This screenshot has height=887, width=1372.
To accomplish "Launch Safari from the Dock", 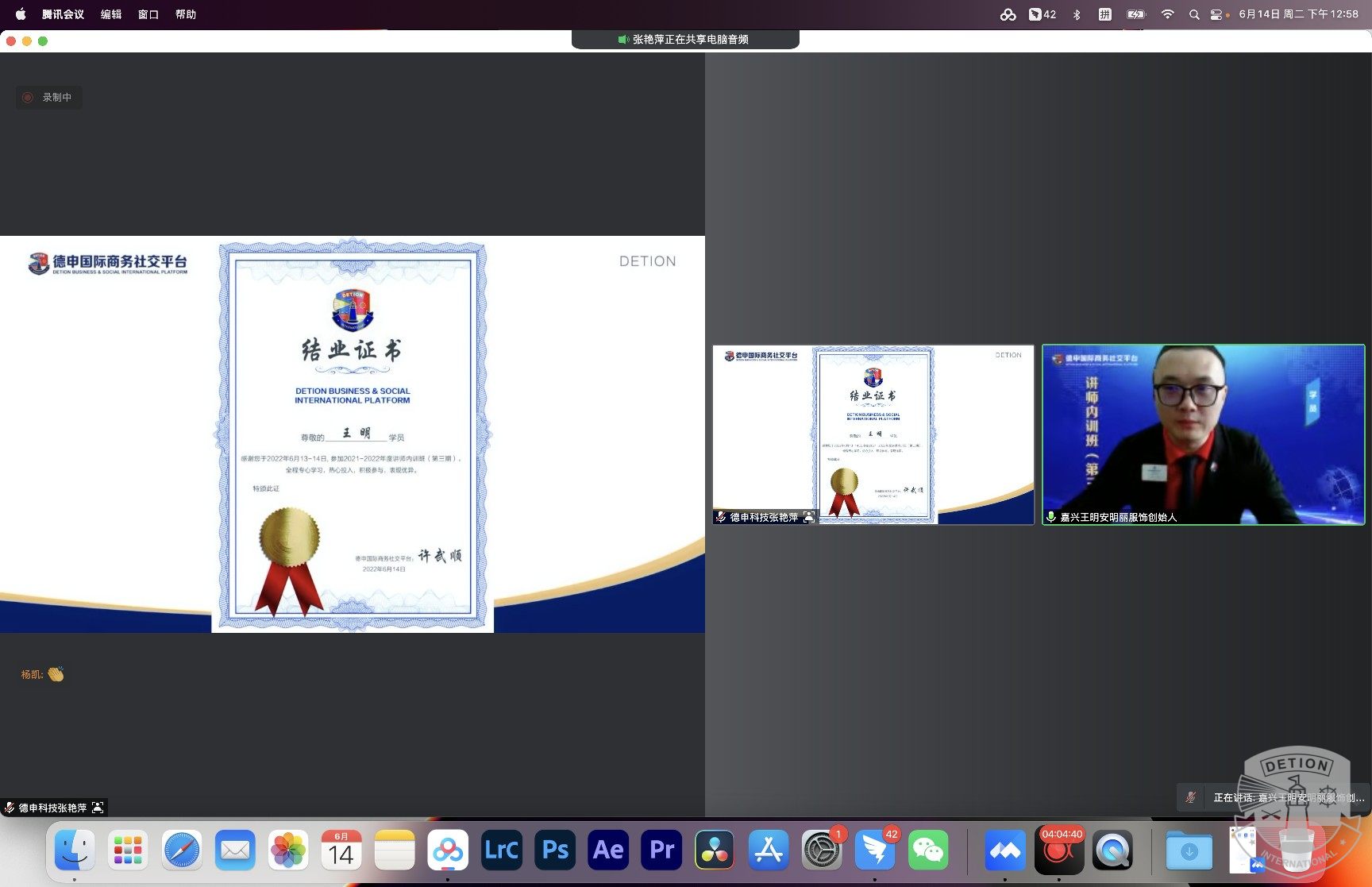I will (x=182, y=850).
